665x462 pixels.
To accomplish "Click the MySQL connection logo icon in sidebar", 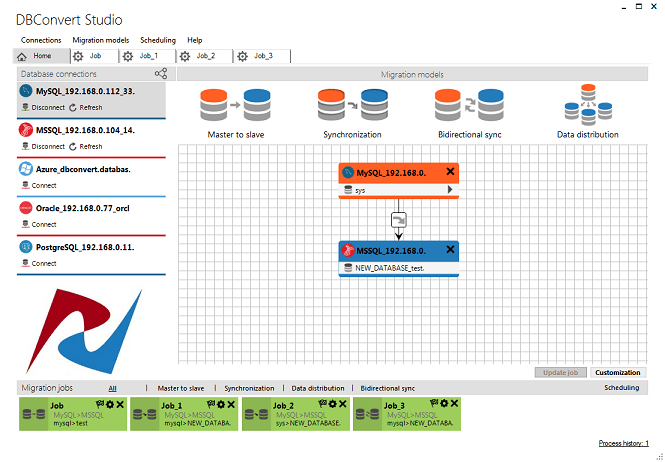I will click(x=26, y=91).
